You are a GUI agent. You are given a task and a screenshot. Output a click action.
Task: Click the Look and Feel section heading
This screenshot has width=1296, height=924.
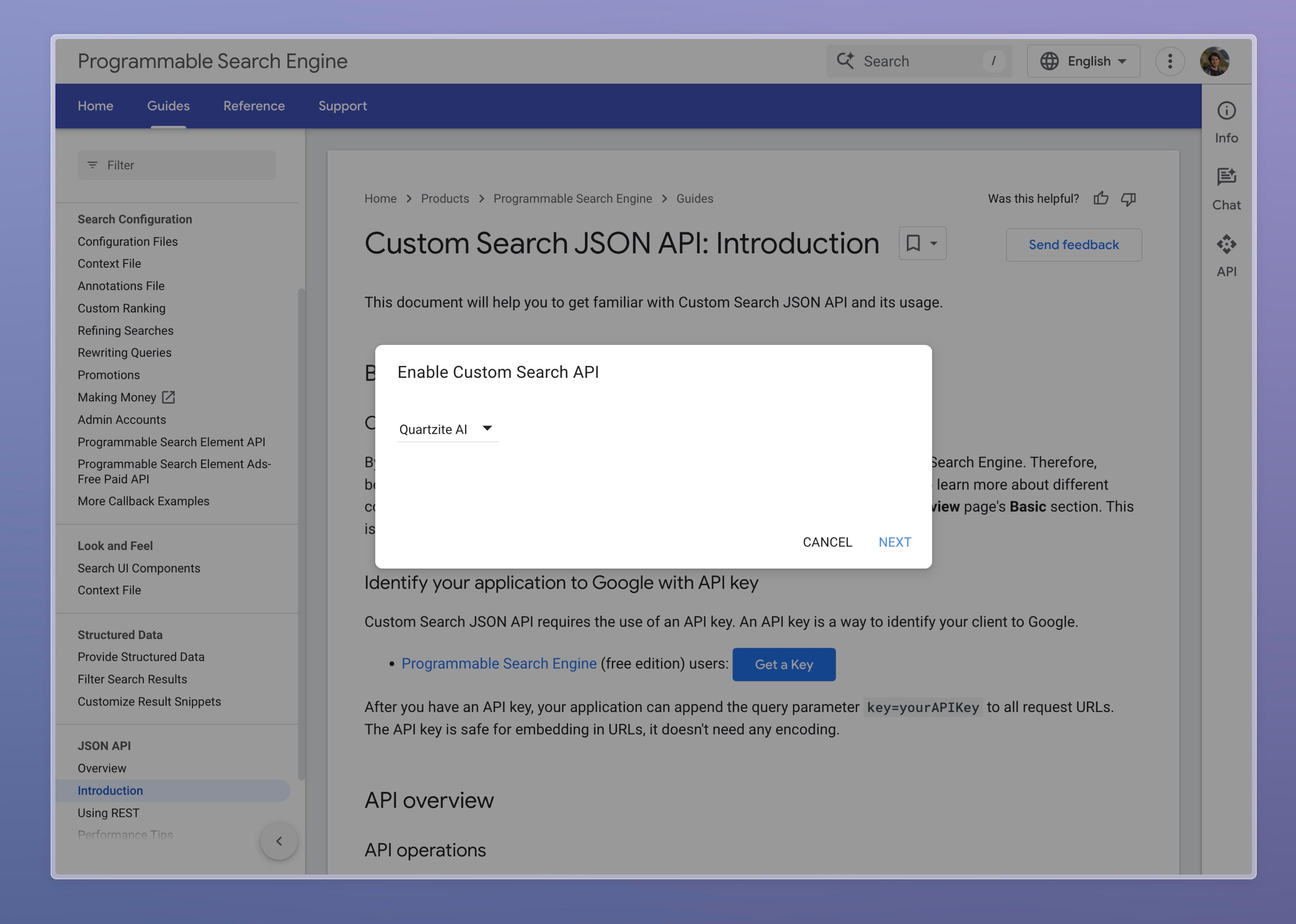(x=115, y=545)
